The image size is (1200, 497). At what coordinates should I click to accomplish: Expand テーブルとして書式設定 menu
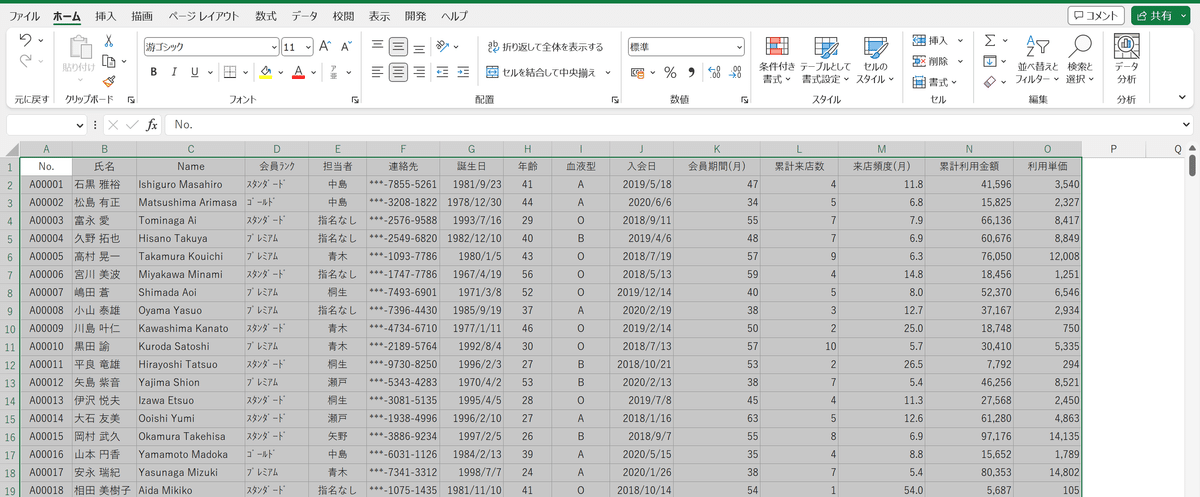pos(826,59)
